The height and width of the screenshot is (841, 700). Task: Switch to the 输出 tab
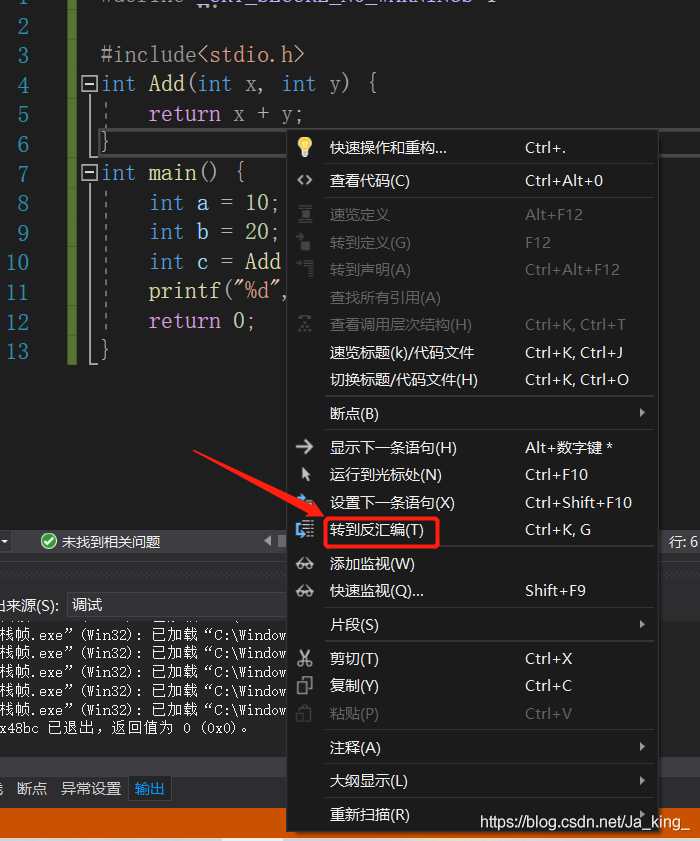(x=149, y=788)
